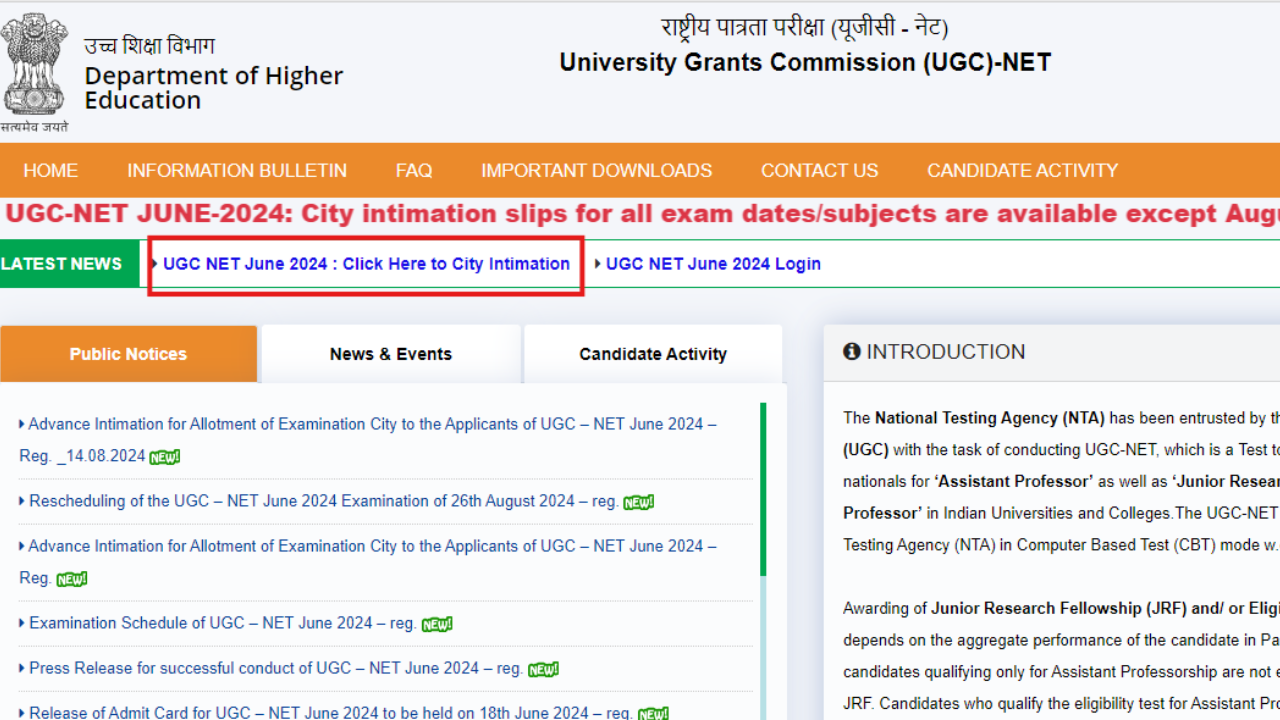Open the CANDIDATE ACTIVITY menu
Viewport: 1280px width, 720px height.
pos(1023,171)
